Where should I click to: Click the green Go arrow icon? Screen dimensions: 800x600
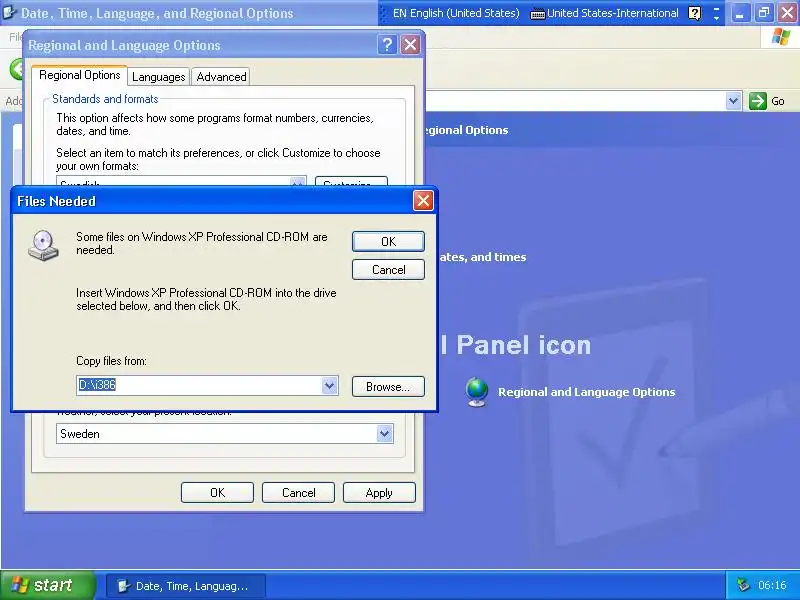coord(758,101)
